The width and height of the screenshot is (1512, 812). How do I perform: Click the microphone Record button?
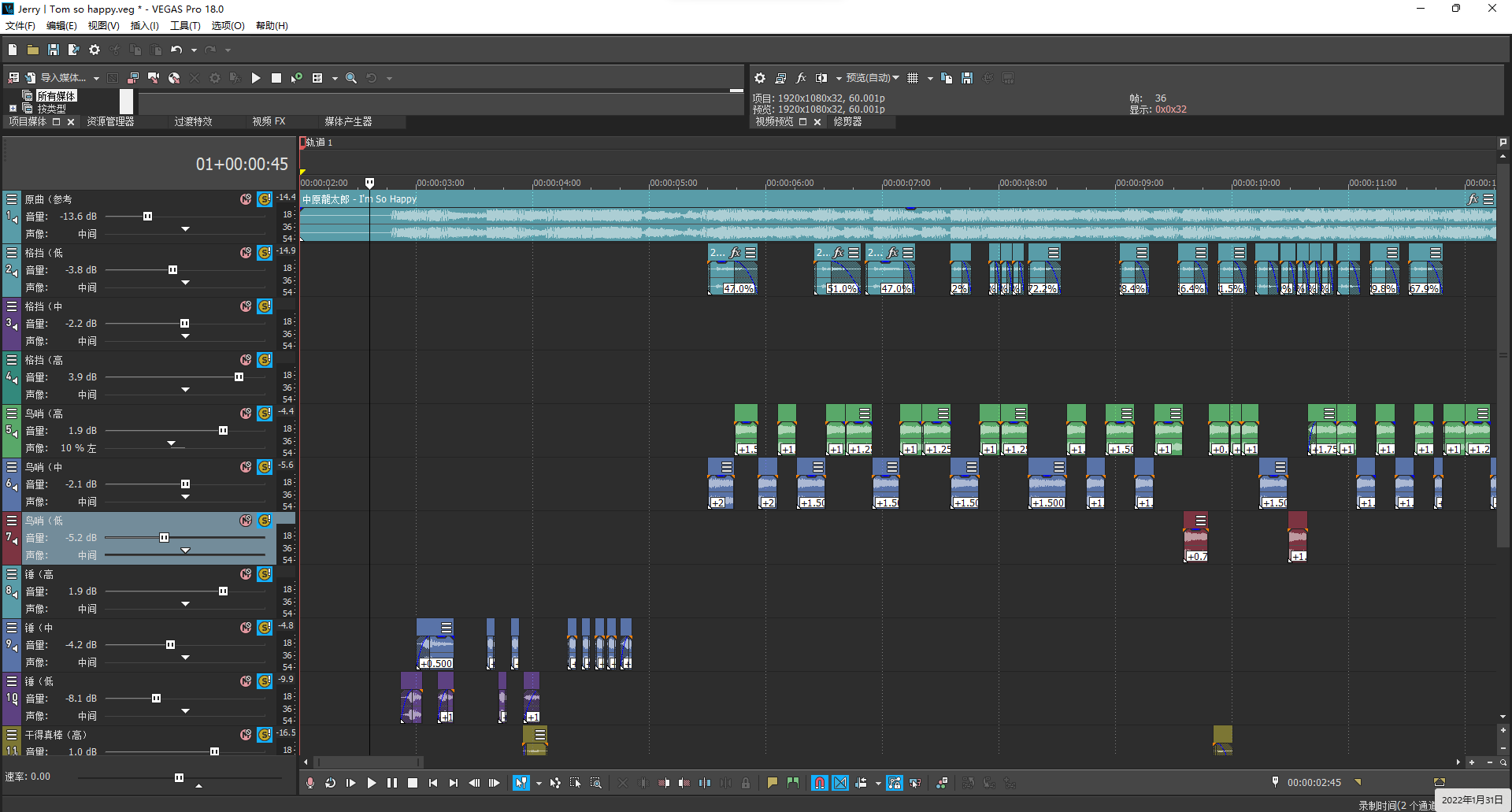[310, 783]
